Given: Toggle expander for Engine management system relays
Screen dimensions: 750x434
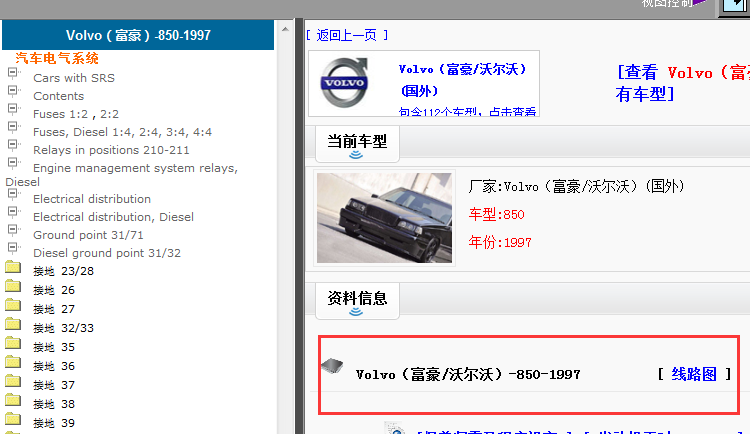Looking at the screenshot, I should (12, 163).
